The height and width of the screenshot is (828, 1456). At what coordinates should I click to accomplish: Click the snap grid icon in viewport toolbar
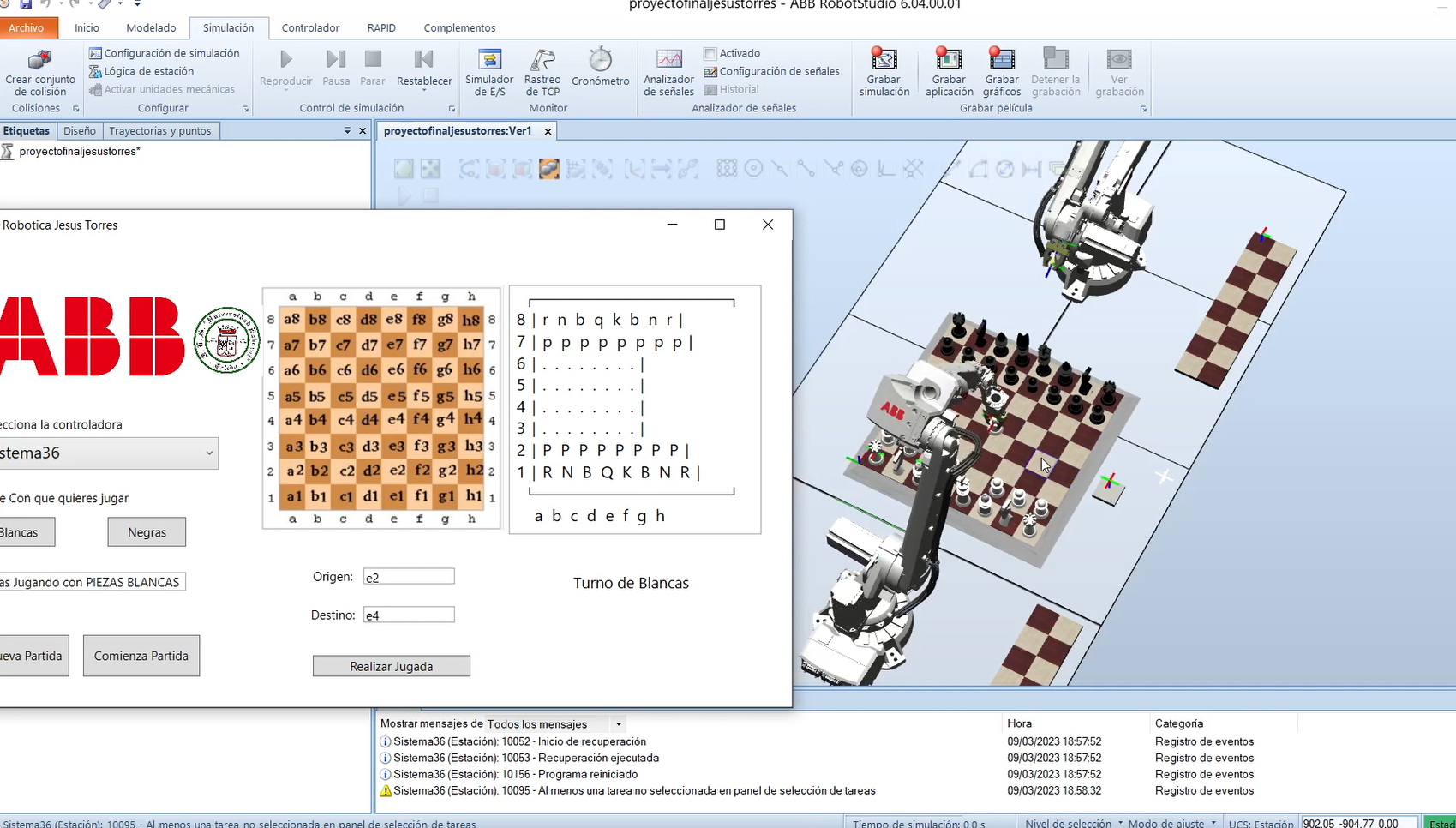[x=727, y=169]
